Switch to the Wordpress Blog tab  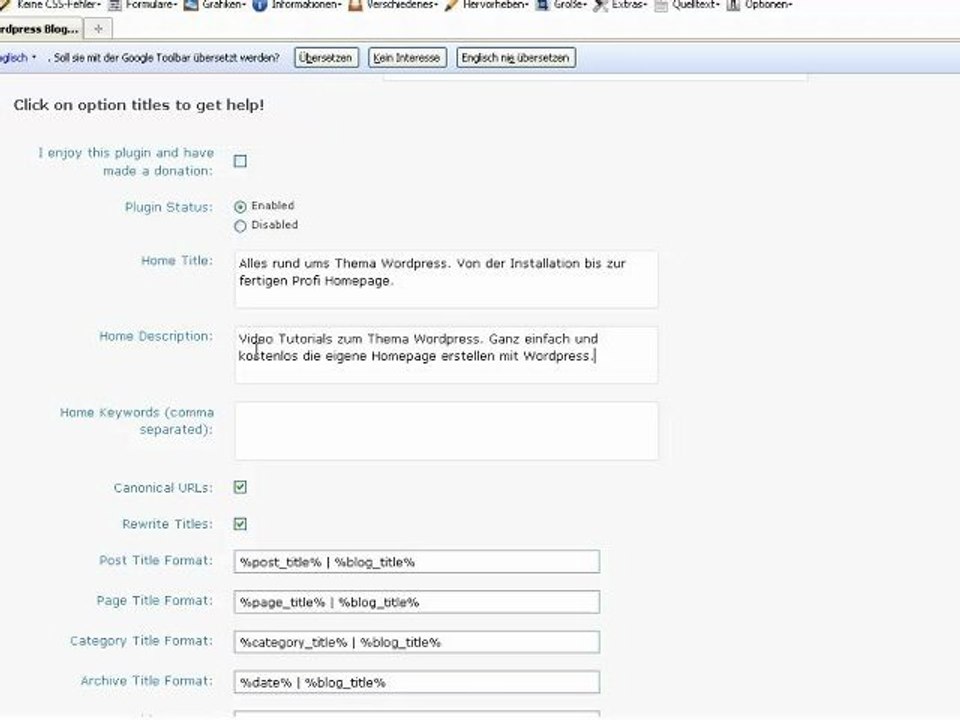(x=39, y=29)
